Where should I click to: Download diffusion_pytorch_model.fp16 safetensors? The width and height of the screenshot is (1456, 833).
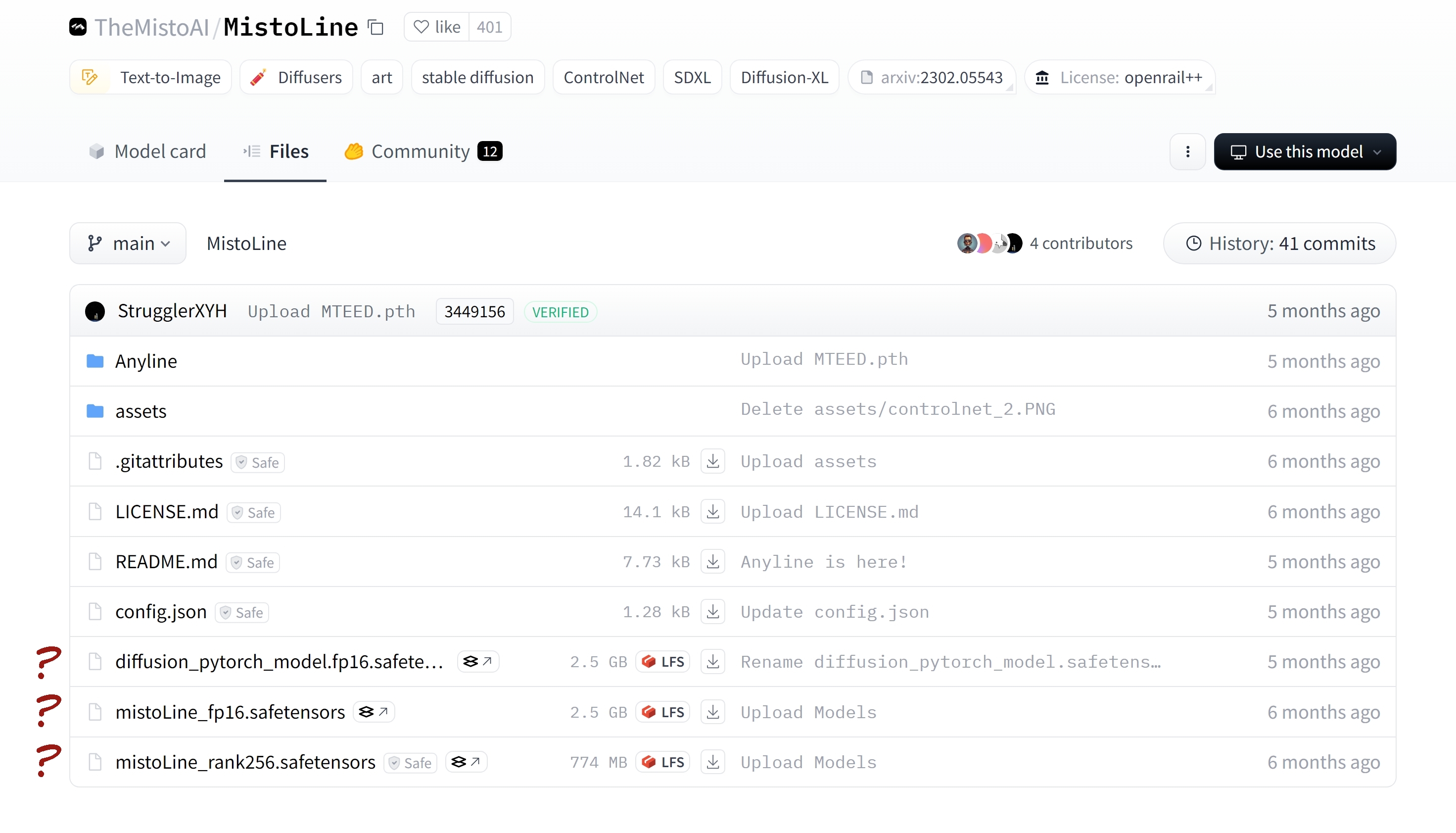[x=712, y=662]
